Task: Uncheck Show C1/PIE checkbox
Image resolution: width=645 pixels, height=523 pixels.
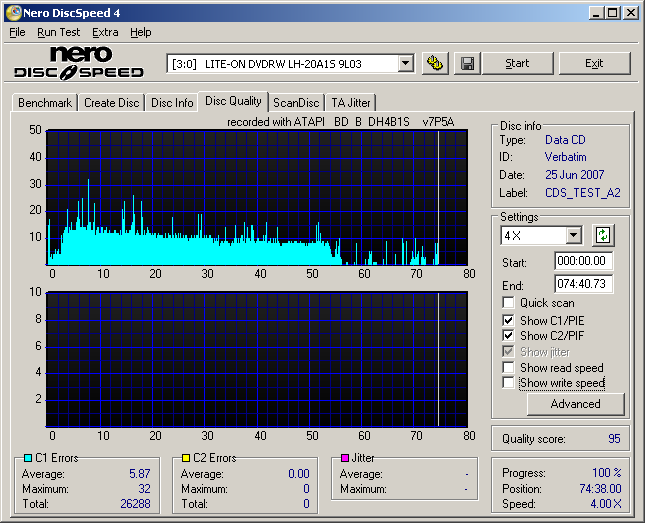Action: pos(508,320)
